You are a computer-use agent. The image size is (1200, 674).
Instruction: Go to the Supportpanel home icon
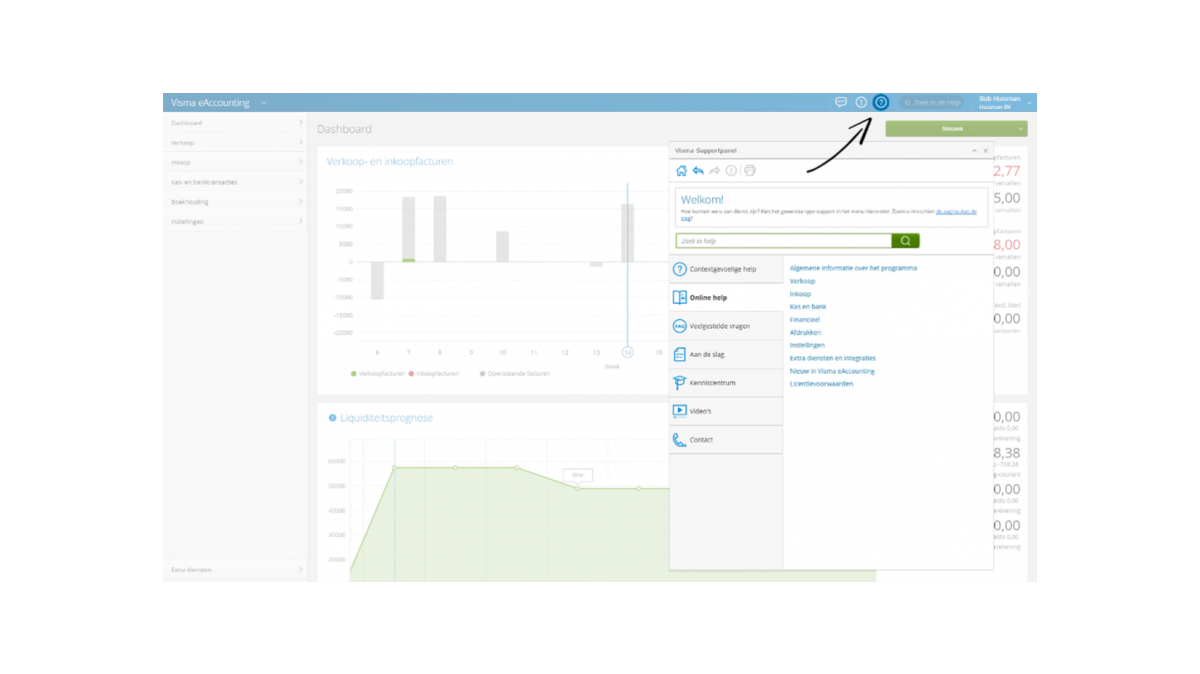681,171
